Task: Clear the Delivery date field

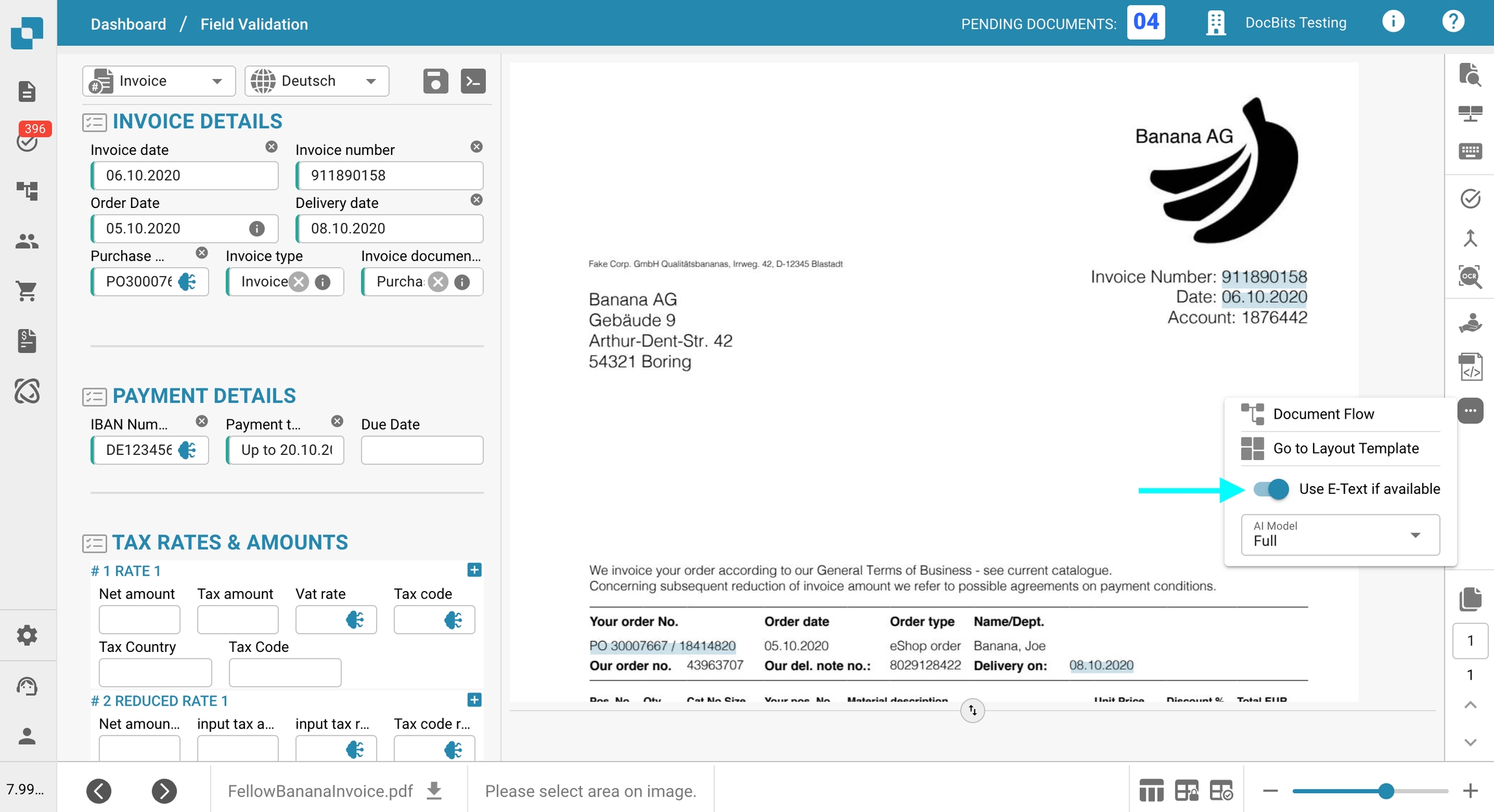Action: click(x=477, y=200)
